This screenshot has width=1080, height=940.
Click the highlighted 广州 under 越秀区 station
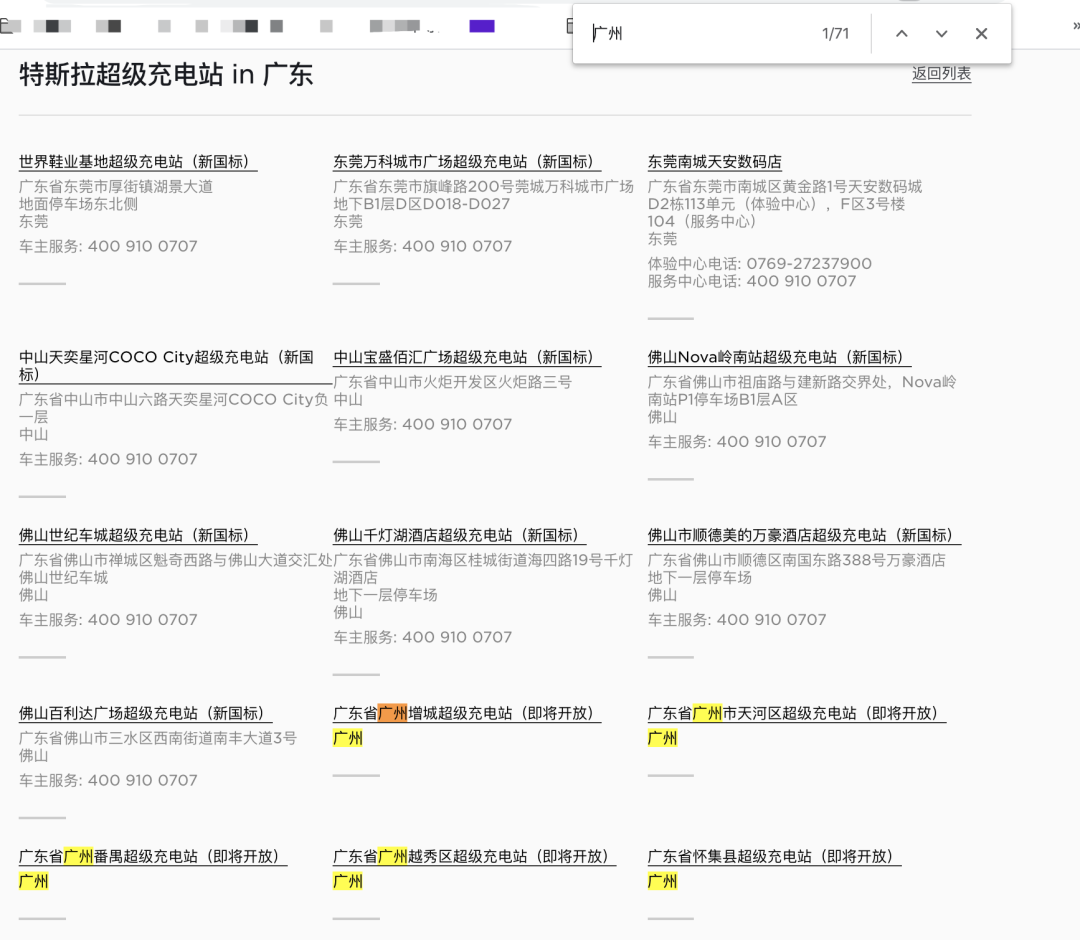[348, 881]
